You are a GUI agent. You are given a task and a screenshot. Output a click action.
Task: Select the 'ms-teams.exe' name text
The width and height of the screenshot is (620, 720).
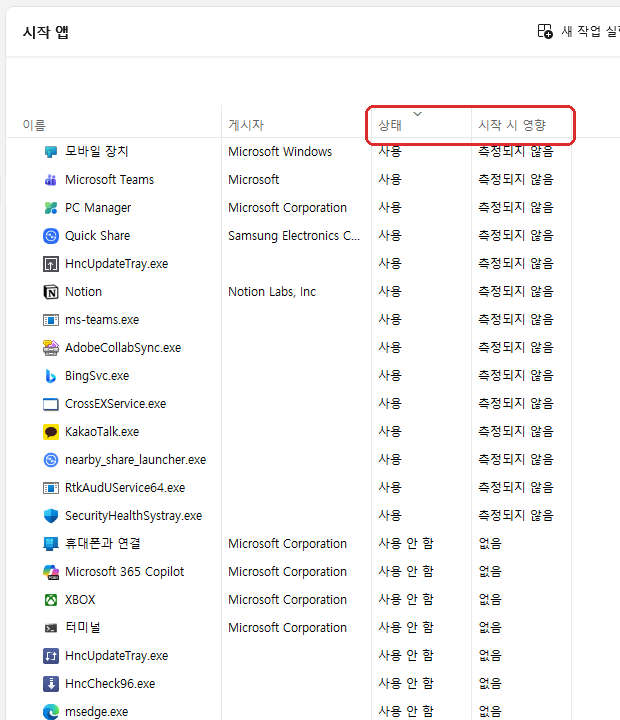tap(102, 320)
